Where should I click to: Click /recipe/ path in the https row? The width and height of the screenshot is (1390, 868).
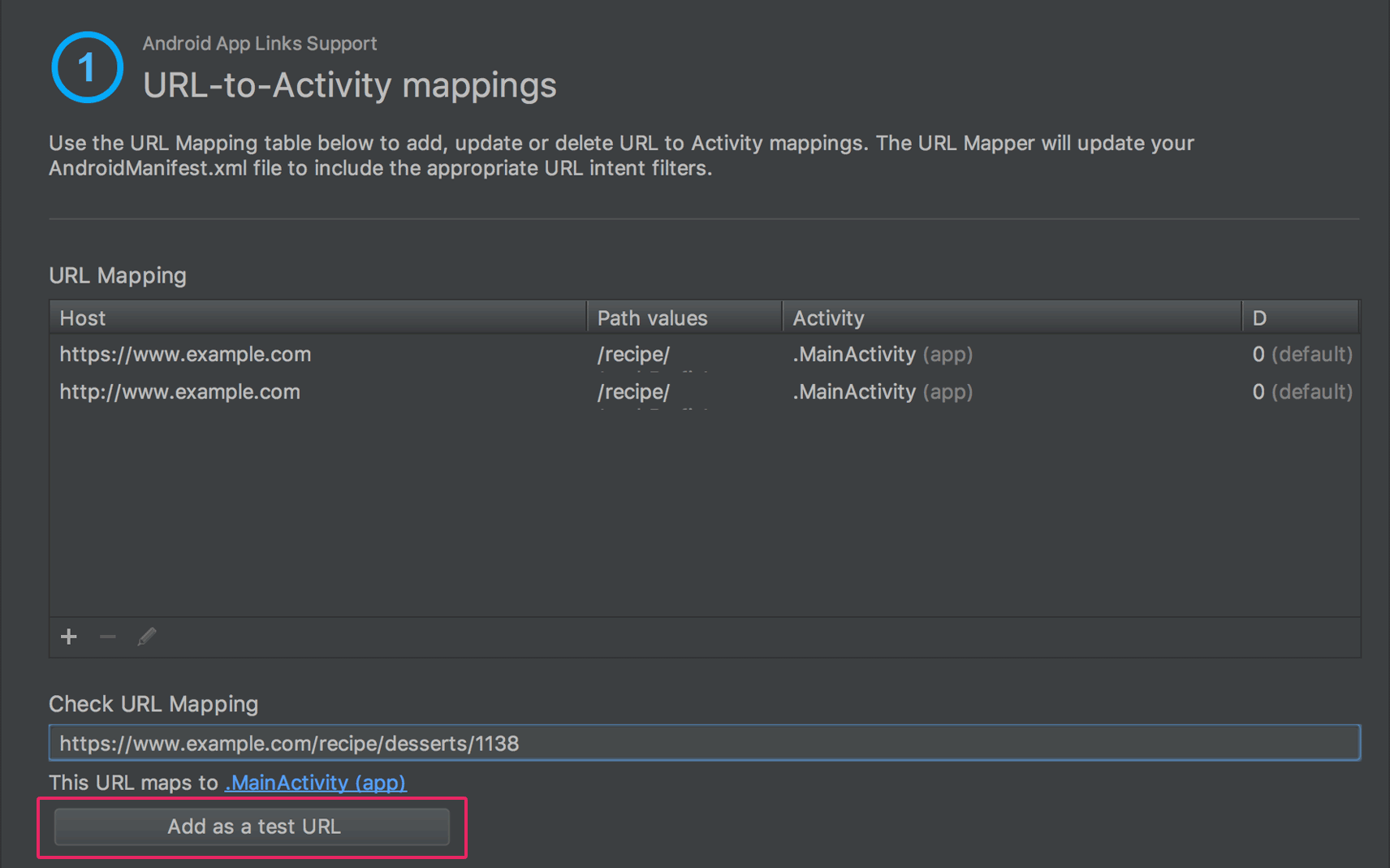(x=633, y=354)
